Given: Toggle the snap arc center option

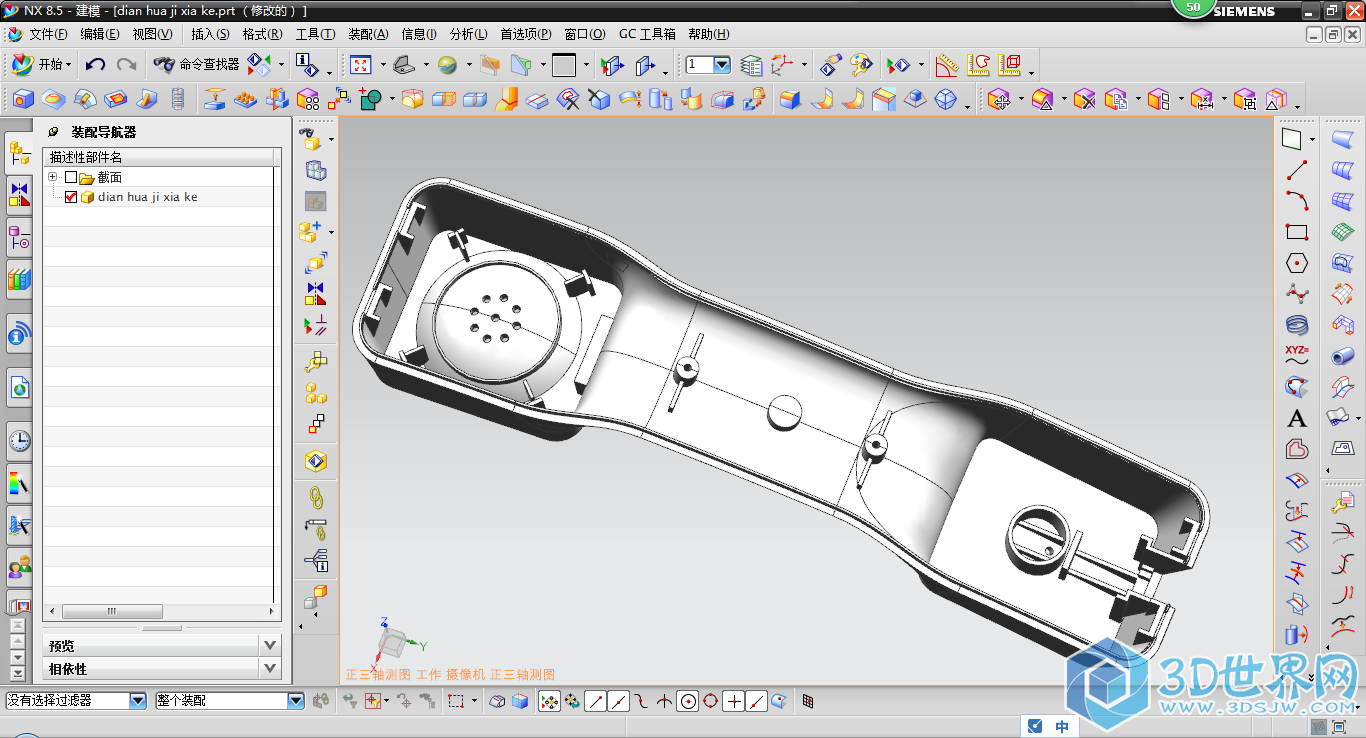Looking at the screenshot, I should [687, 701].
